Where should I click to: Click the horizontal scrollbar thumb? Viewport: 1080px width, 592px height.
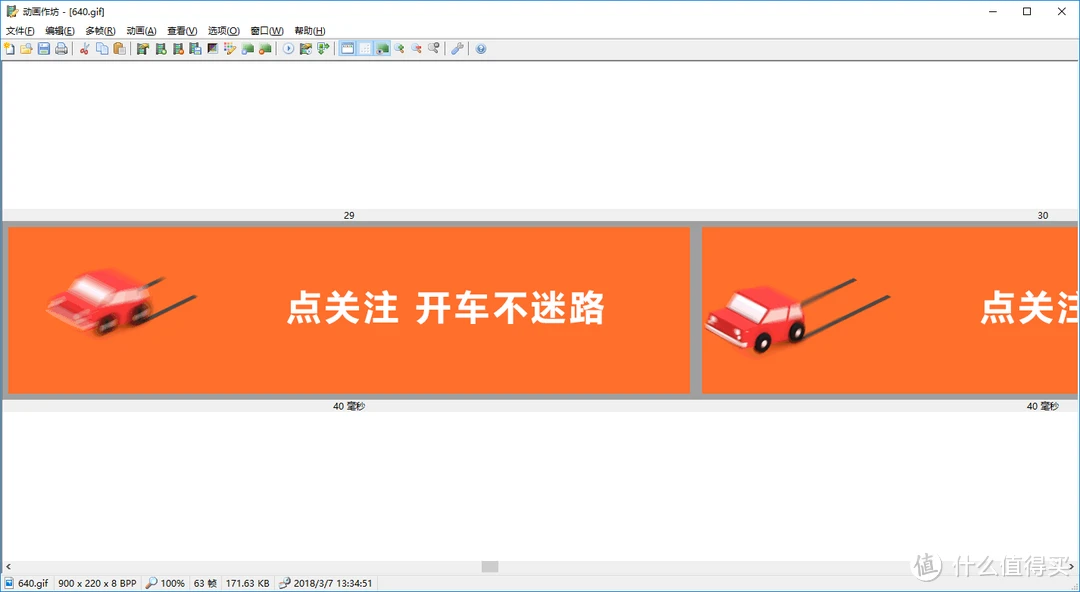point(490,567)
